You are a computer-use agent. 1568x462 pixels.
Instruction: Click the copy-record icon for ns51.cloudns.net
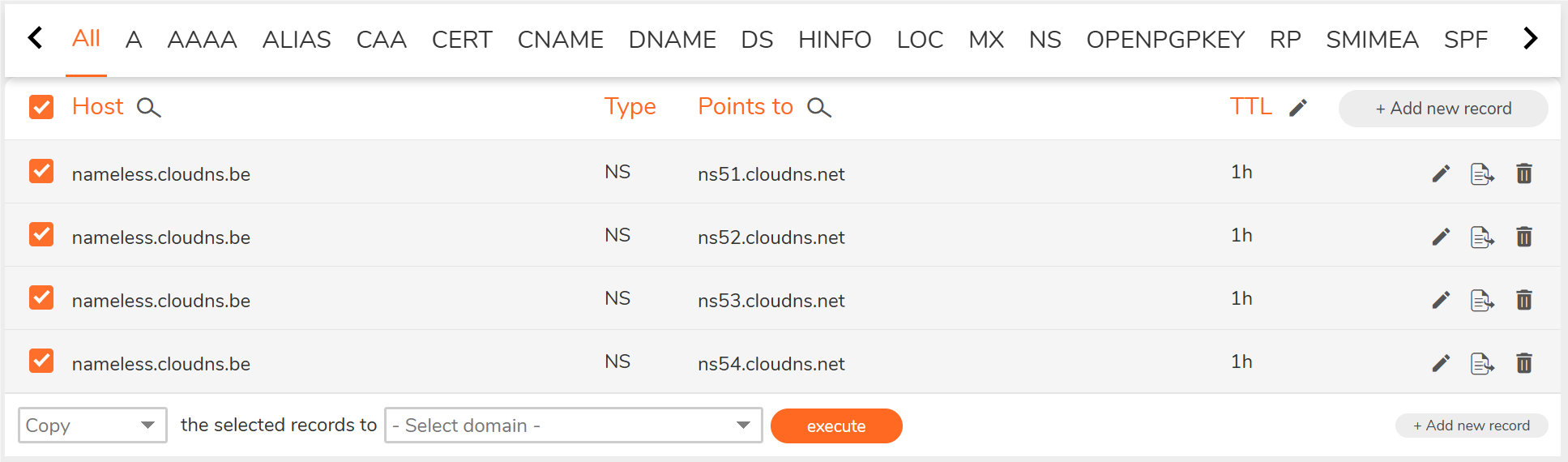[1482, 174]
